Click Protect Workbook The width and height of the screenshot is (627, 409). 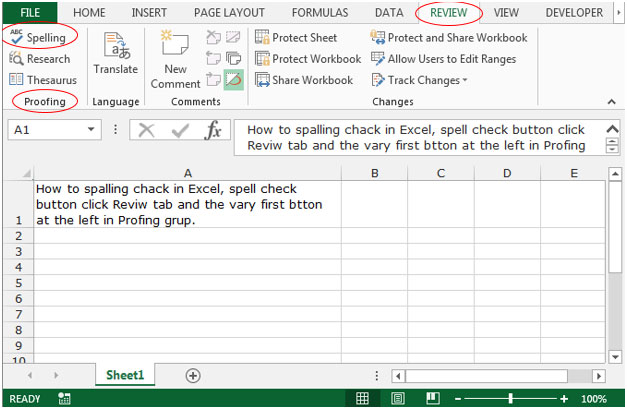(308, 59)
